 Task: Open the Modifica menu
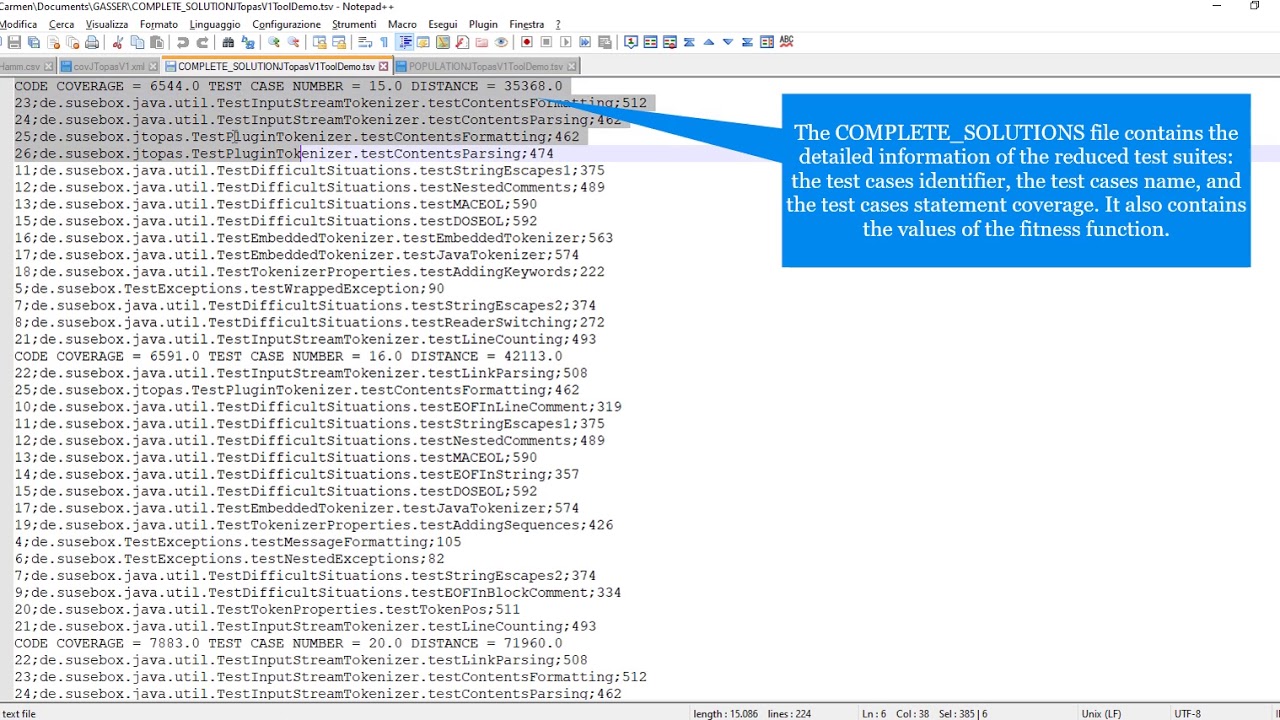(x=19, y=24)
